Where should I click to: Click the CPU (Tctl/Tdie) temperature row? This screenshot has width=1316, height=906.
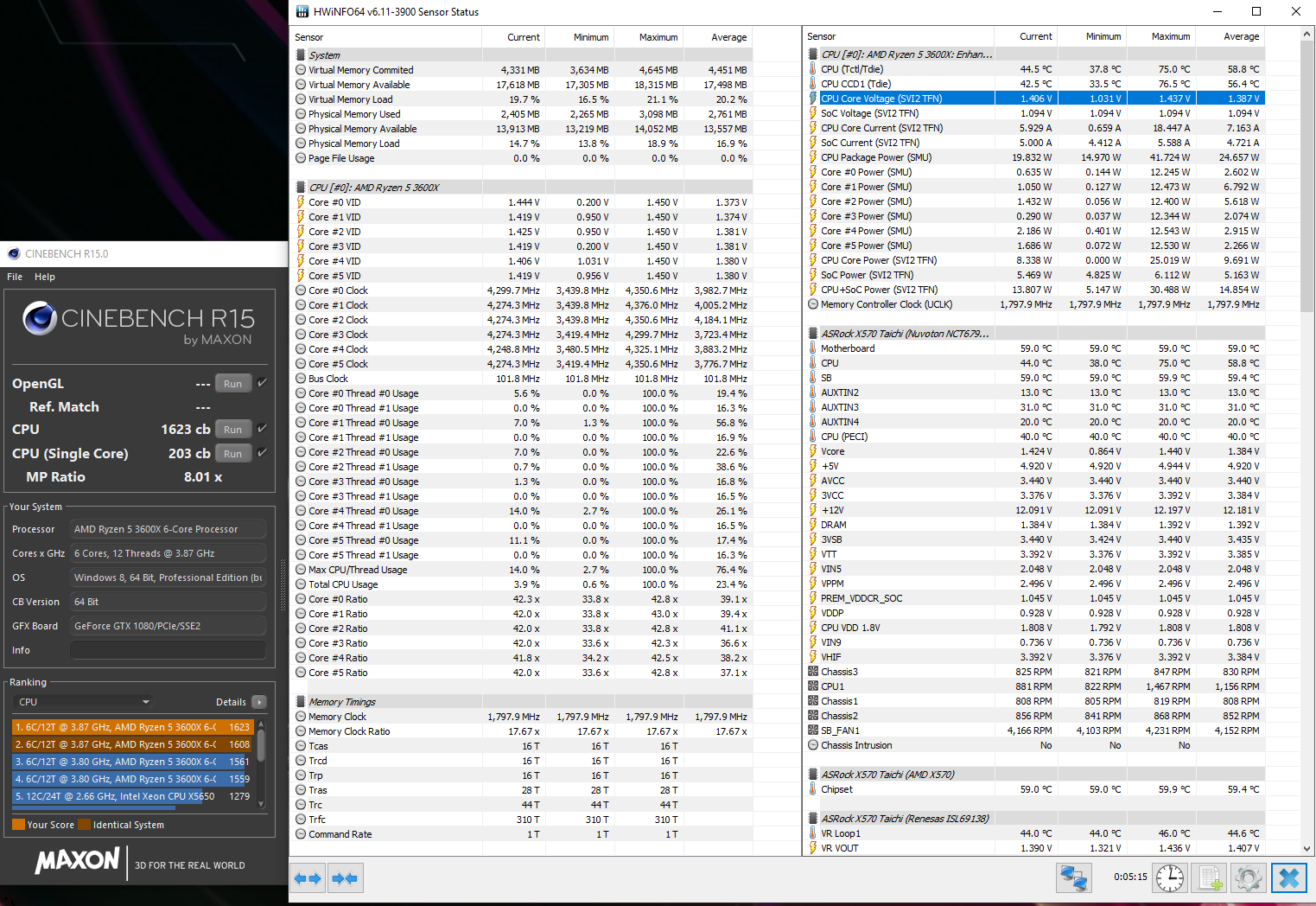coord(1035,69)
